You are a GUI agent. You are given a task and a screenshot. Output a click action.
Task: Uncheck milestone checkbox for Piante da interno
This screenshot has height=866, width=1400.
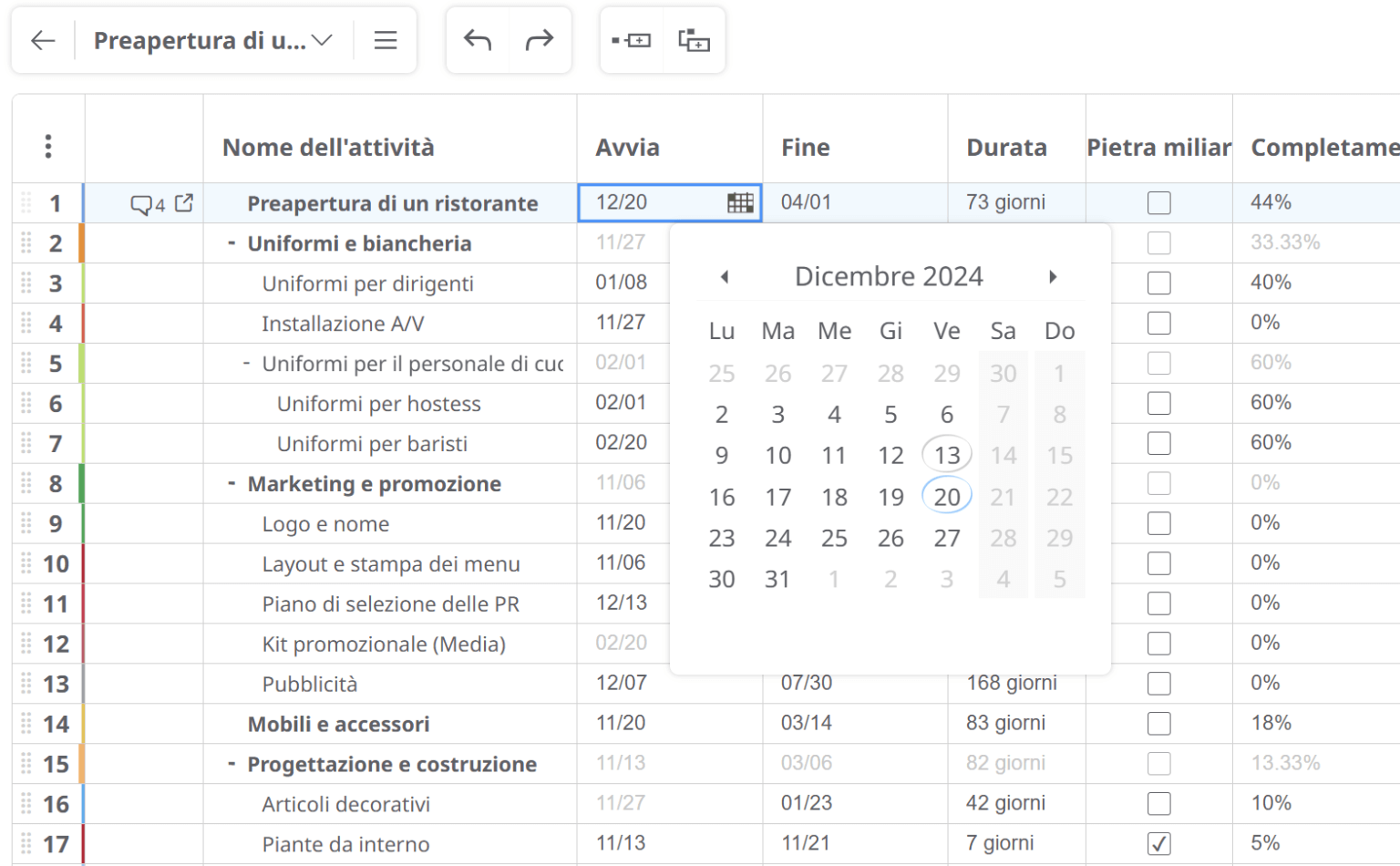pos(1158,844)
